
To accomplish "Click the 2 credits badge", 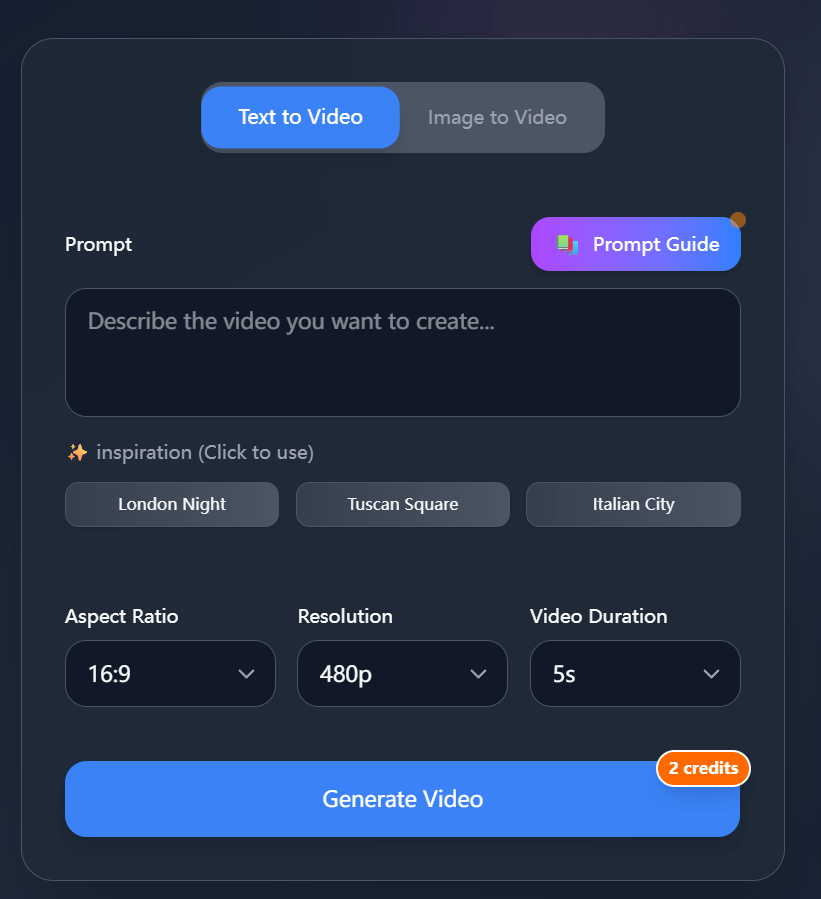I will [x=702, y=768].
